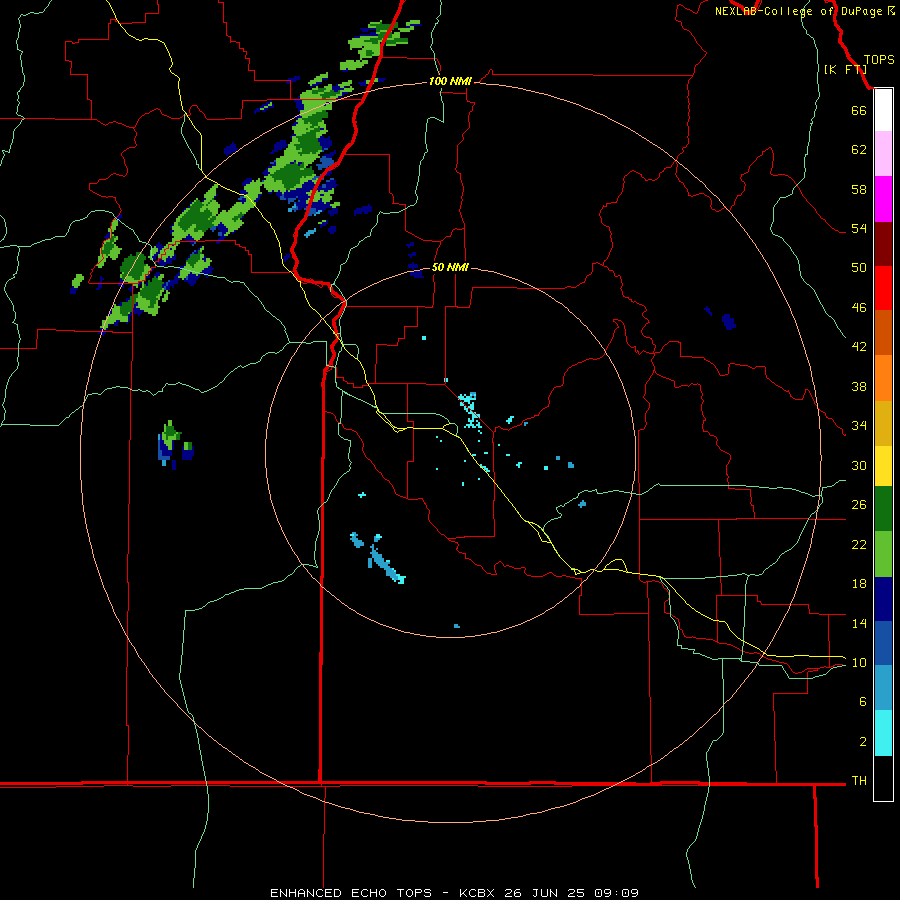The image size is (900, 900).
Task: Click the legend value 2
Action: tap(863, 742)
